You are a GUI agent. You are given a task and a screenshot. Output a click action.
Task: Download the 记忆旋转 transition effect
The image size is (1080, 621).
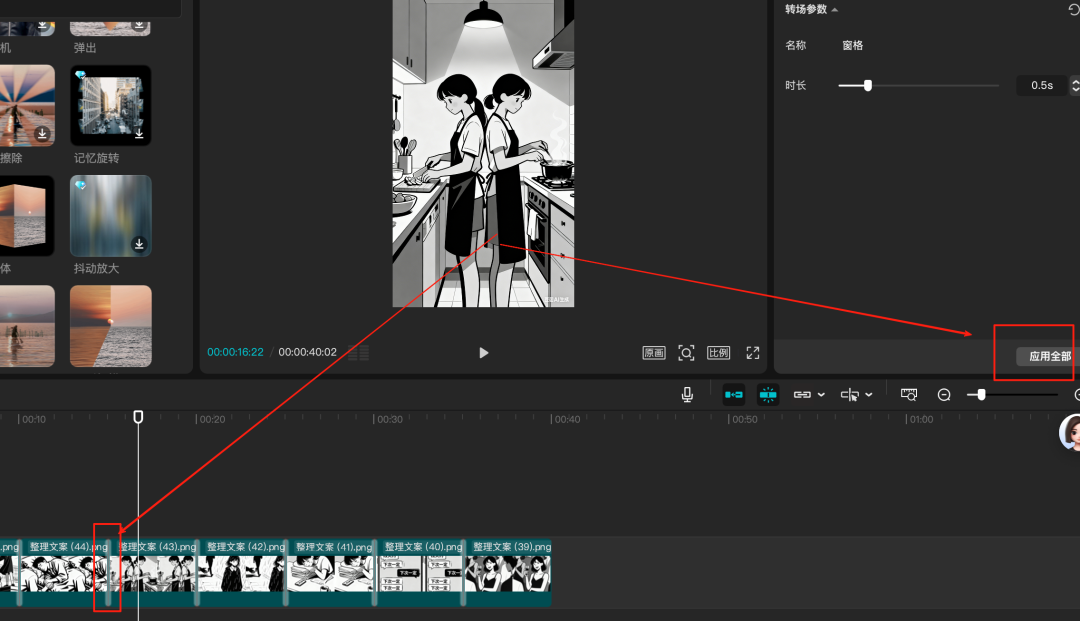point(139,133)
